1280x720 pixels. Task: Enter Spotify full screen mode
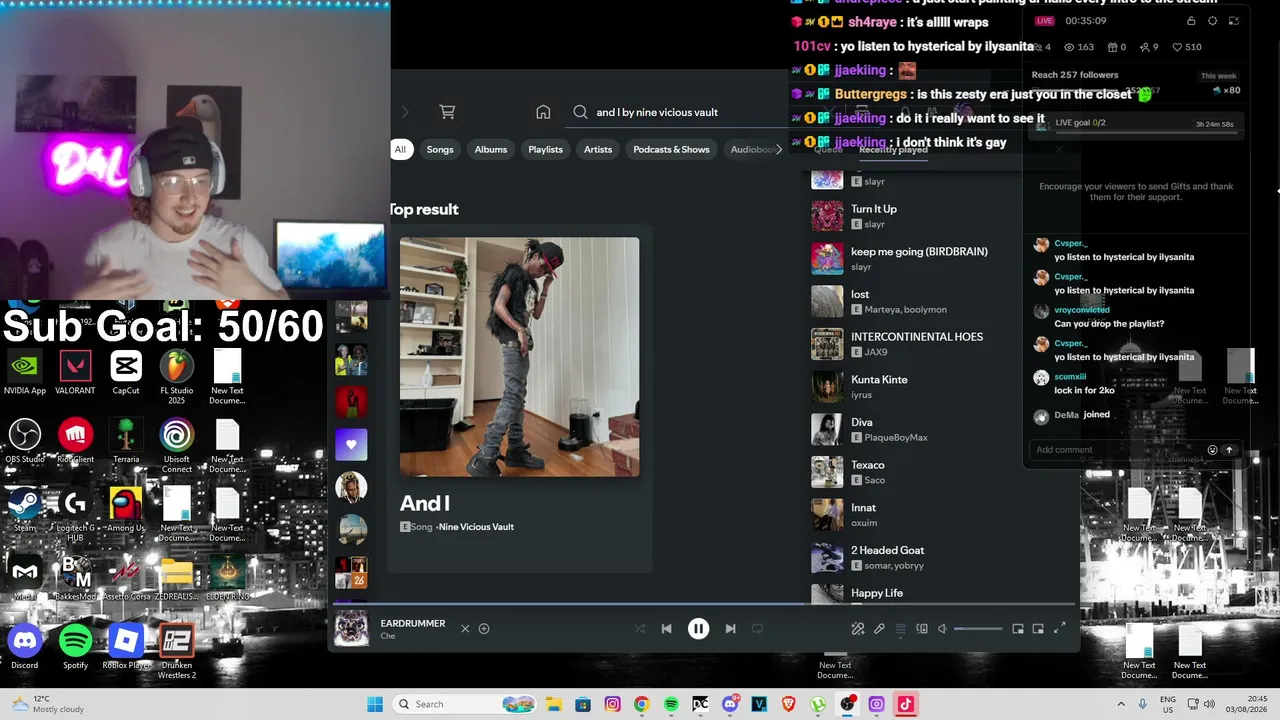1060,629
